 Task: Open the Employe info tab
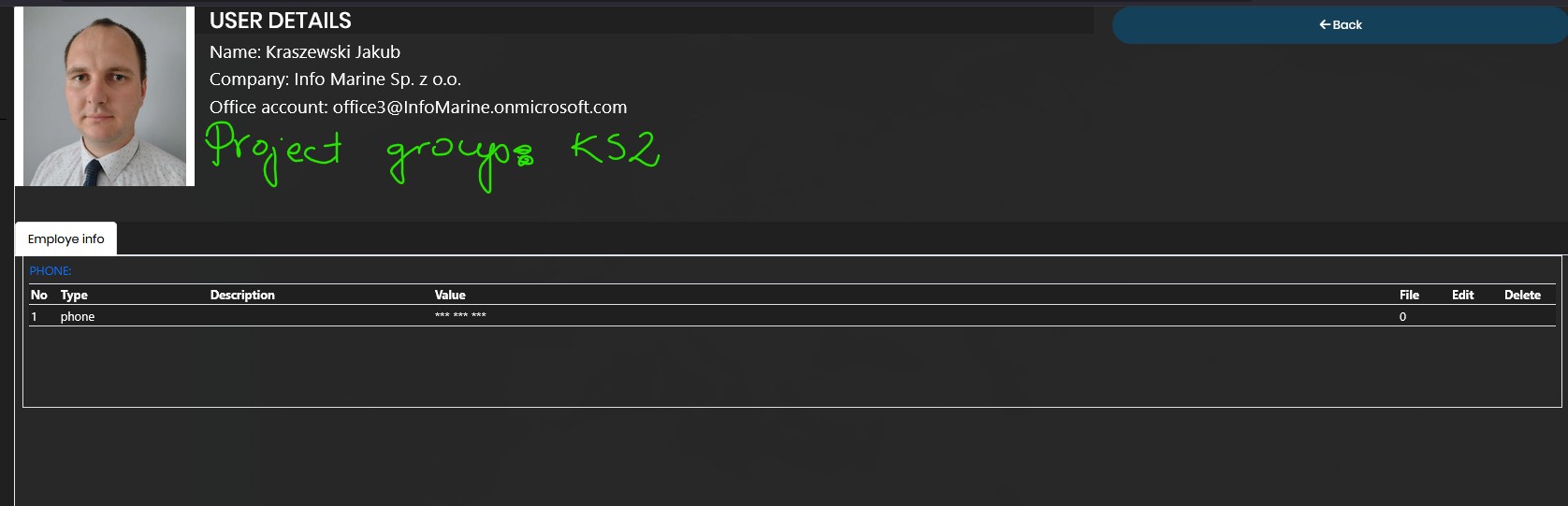66,239
